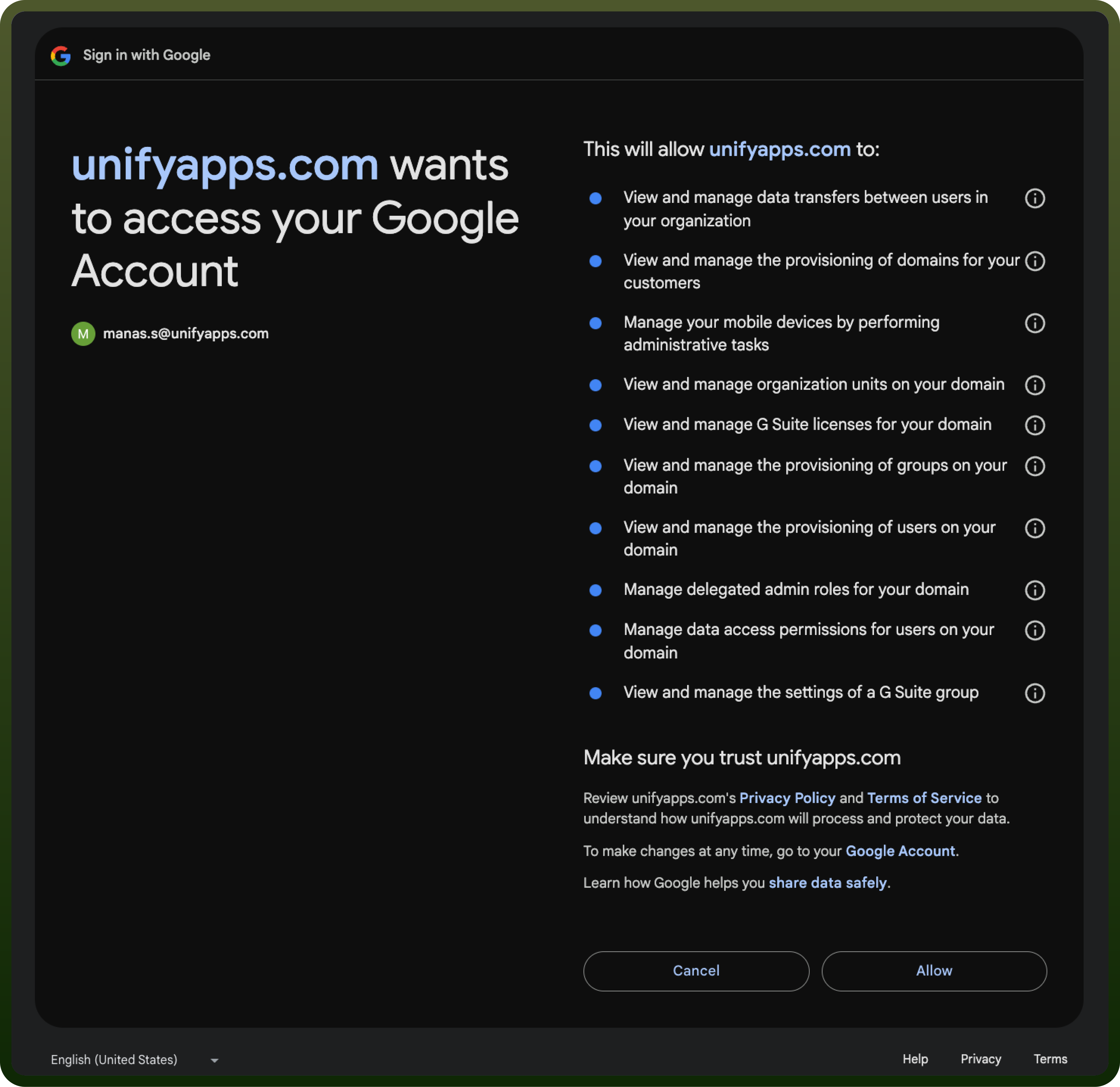
Task: Click the Google logo in the header
Action: tap(61, 55)
